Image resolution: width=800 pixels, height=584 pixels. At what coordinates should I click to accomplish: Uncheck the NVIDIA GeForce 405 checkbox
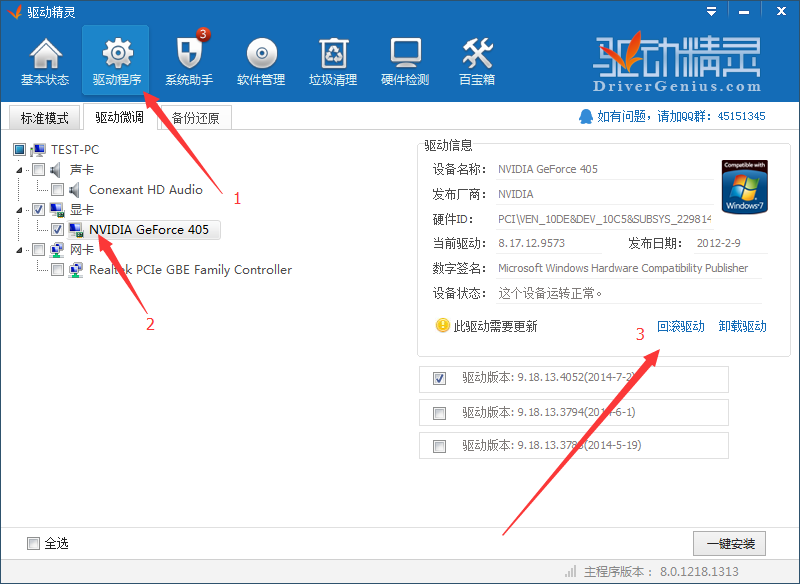[x=57, y=230]
